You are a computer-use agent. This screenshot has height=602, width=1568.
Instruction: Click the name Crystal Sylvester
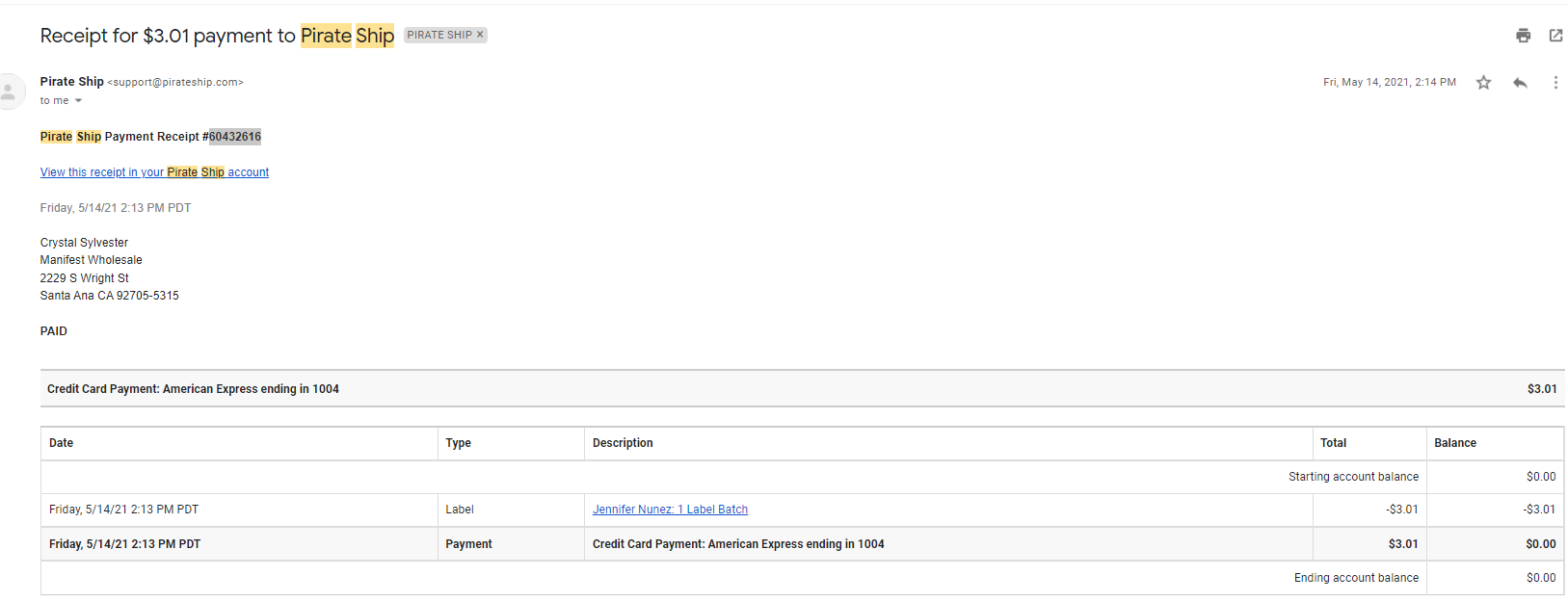pos(84,243)
